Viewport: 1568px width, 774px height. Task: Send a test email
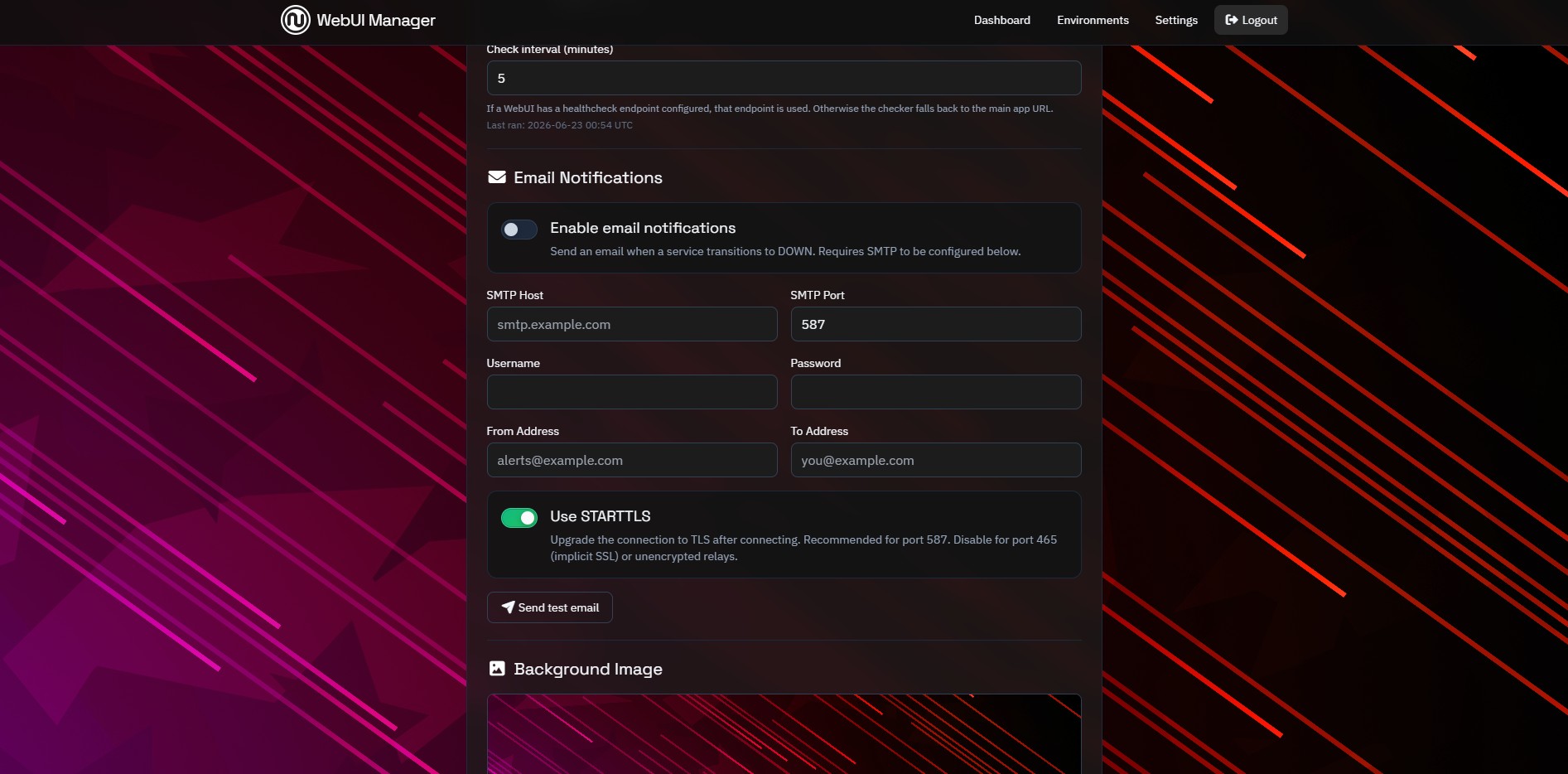(550, 607)
